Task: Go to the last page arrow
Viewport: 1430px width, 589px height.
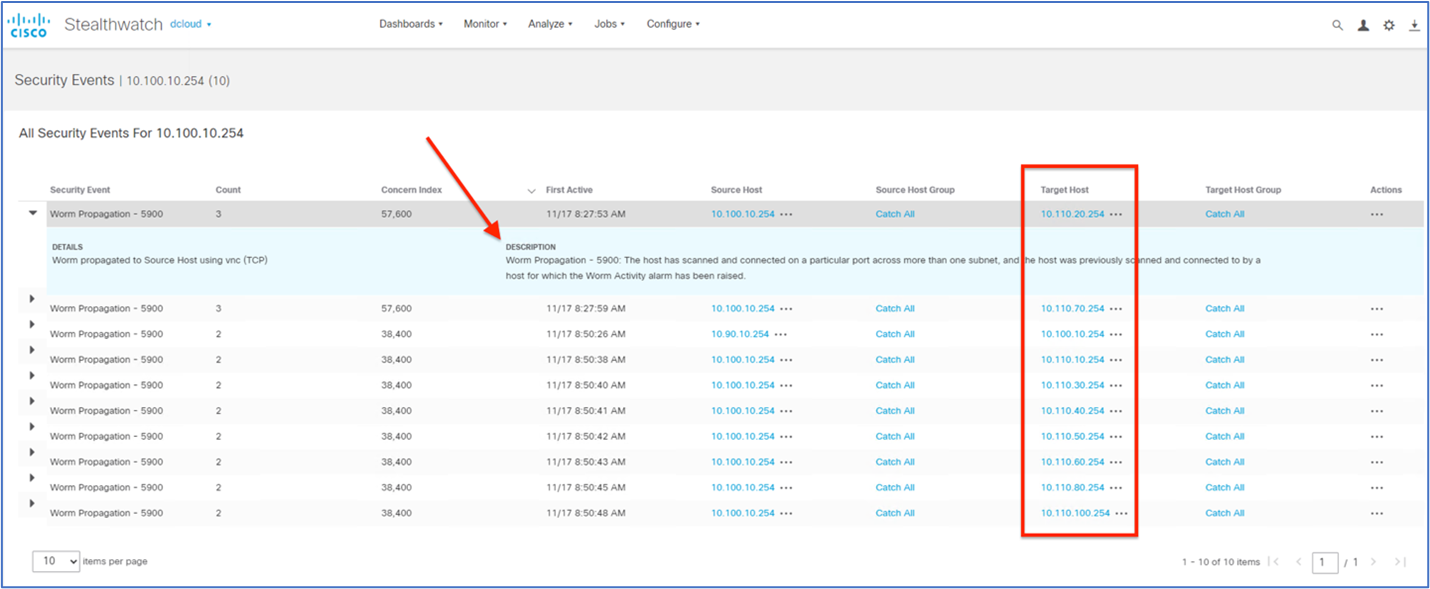Action: click(x=1400, y=562)
